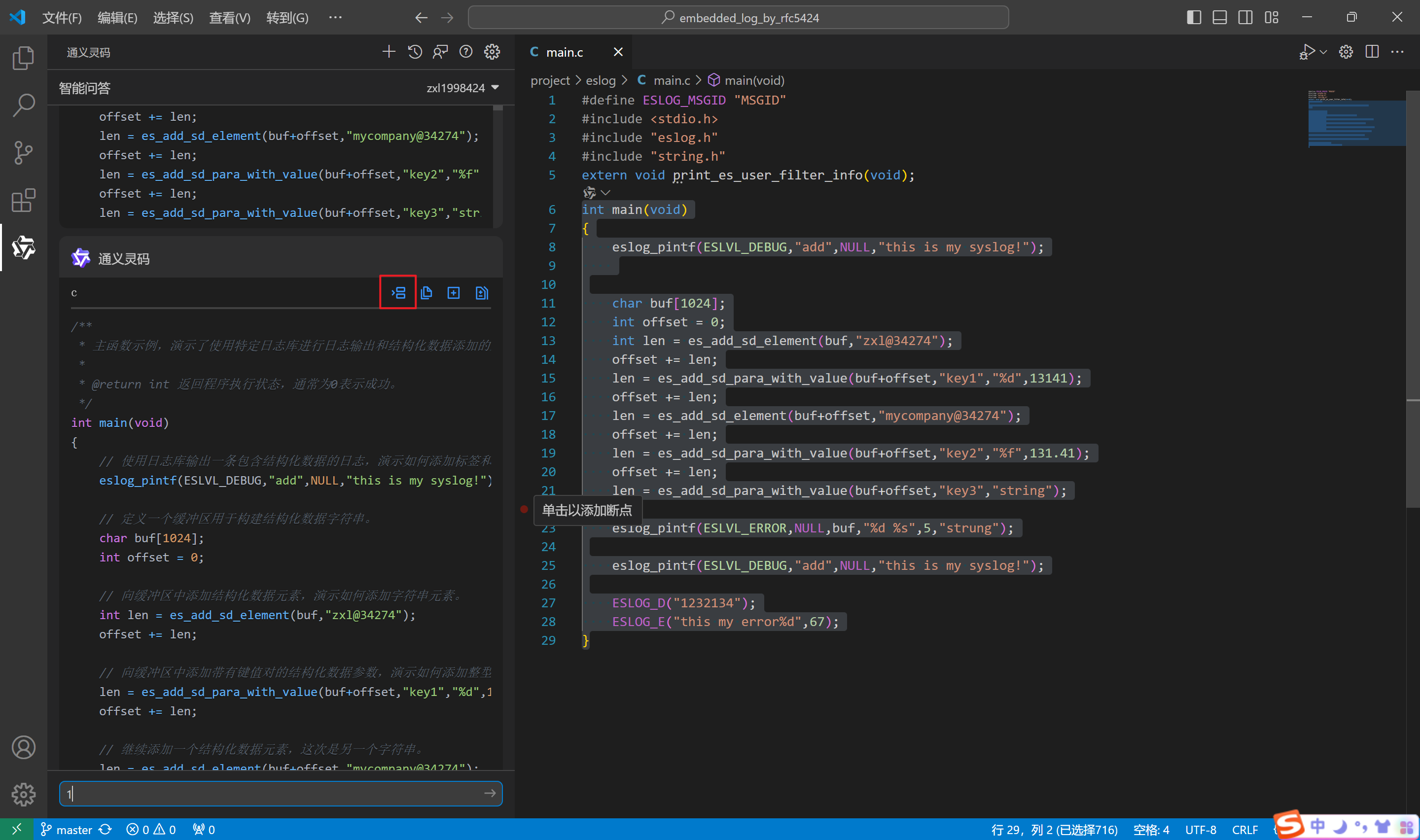Viewport: 1420px width, 840px height.
Task: Create new file from code icon
Action: [453, 293]
